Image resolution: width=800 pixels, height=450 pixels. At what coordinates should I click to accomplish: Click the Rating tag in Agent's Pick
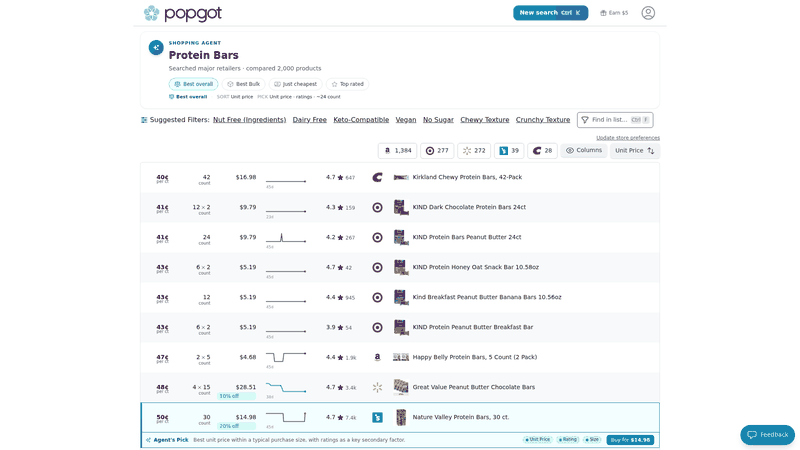point(567,440)
